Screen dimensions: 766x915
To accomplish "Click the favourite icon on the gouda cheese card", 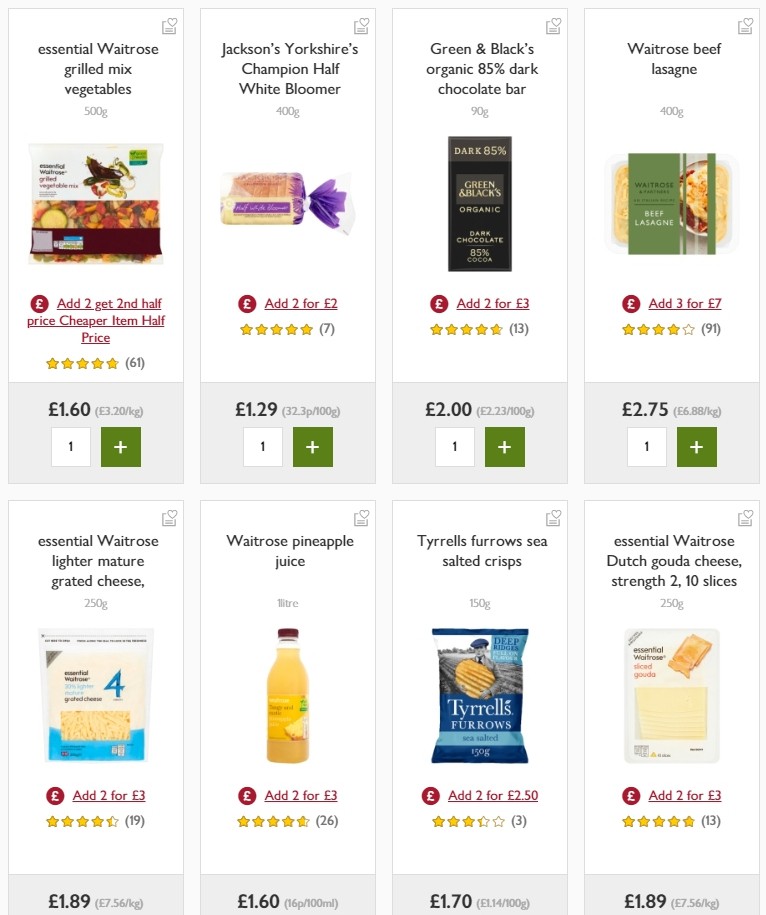I will click(x=745, y=518).
